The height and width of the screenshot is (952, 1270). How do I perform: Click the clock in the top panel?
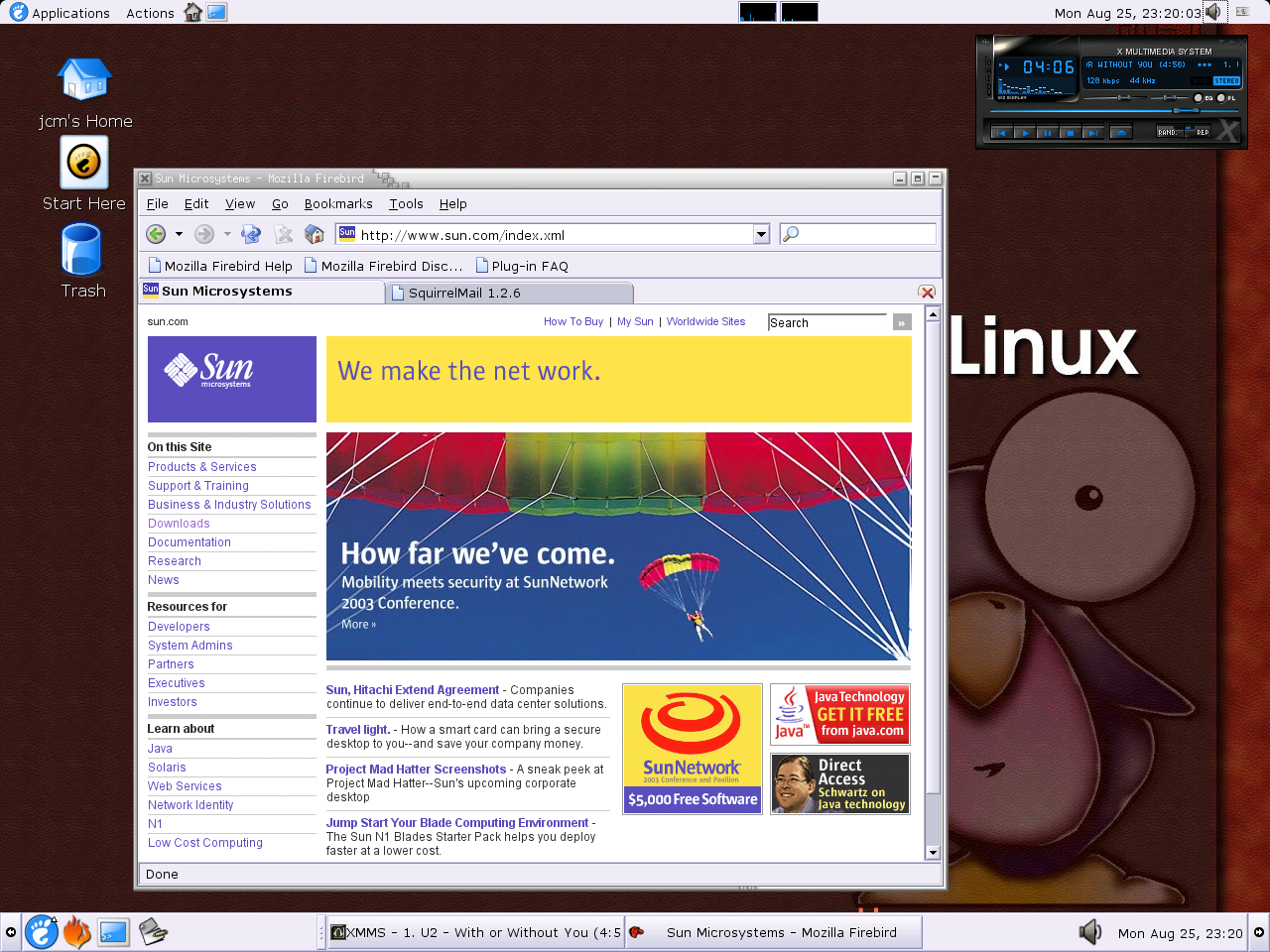[x=1127, y=13]
